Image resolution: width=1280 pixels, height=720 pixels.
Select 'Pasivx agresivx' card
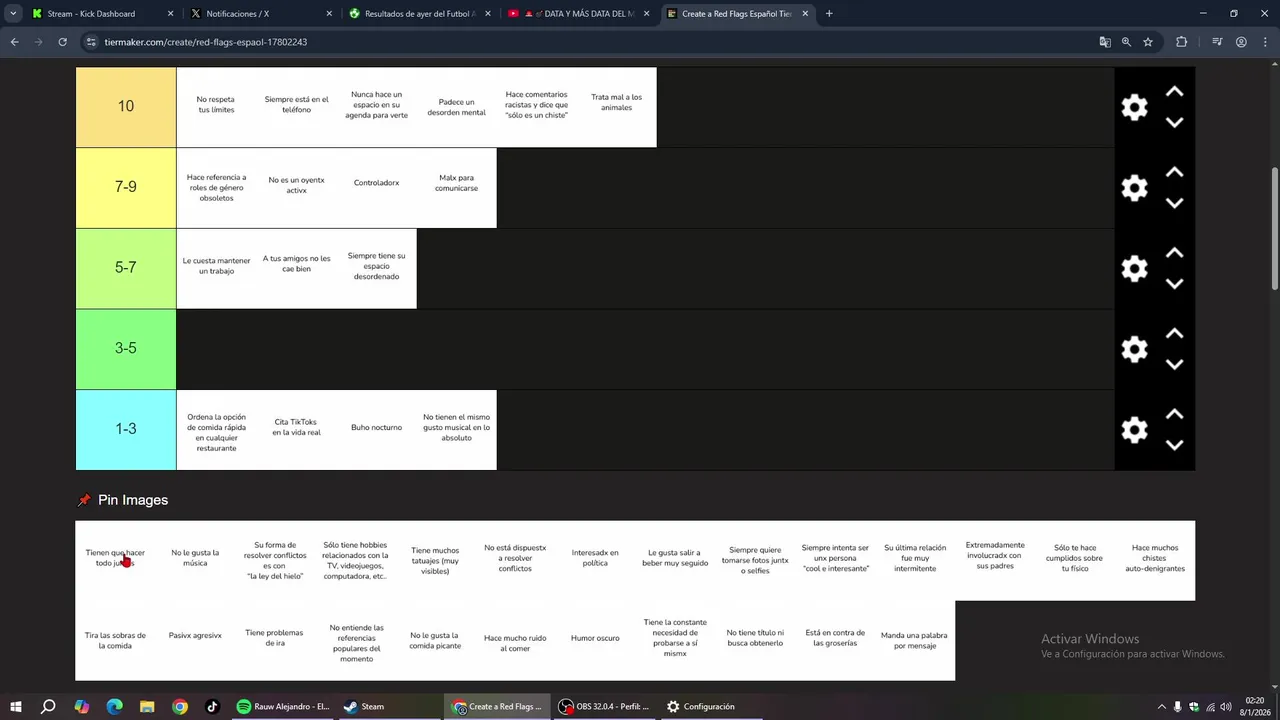tap(195, 640)
